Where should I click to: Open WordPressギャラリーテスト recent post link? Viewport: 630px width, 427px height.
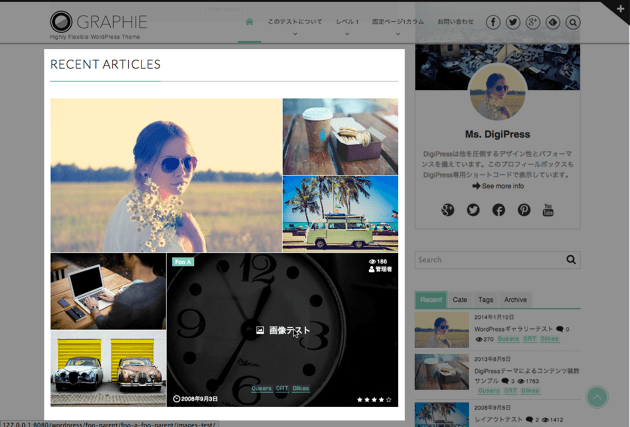click(513, 329)
